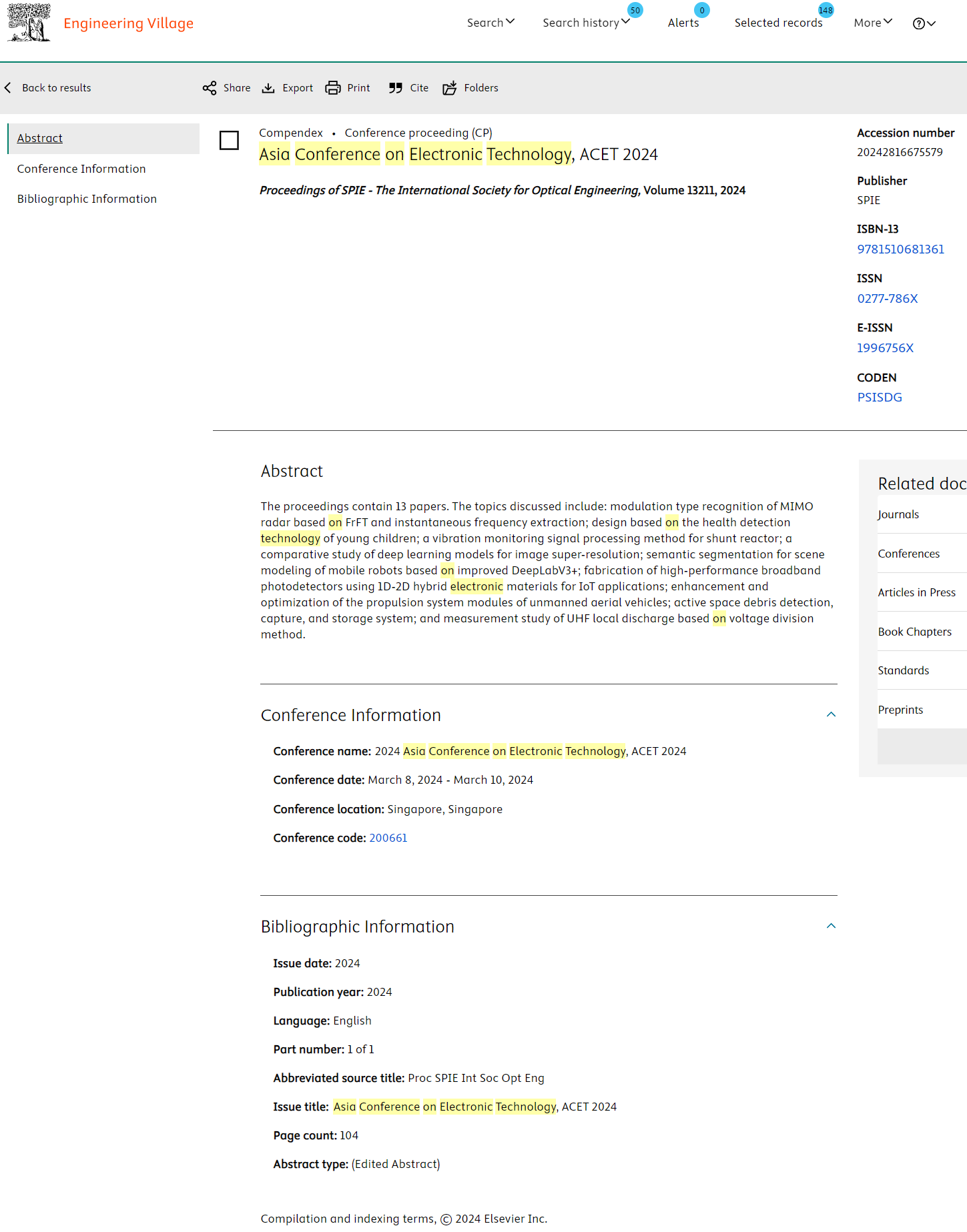Select Book Chapters in related documents
The width and height of the screenshot is (967, 1232).
(914, 632)
